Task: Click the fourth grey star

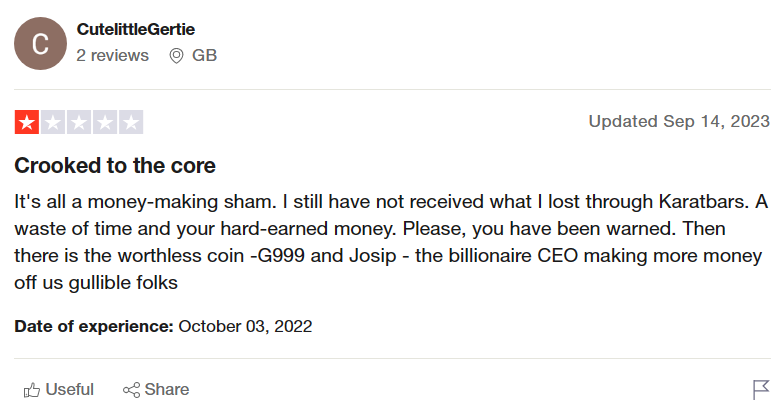Action: pos(105,122)
